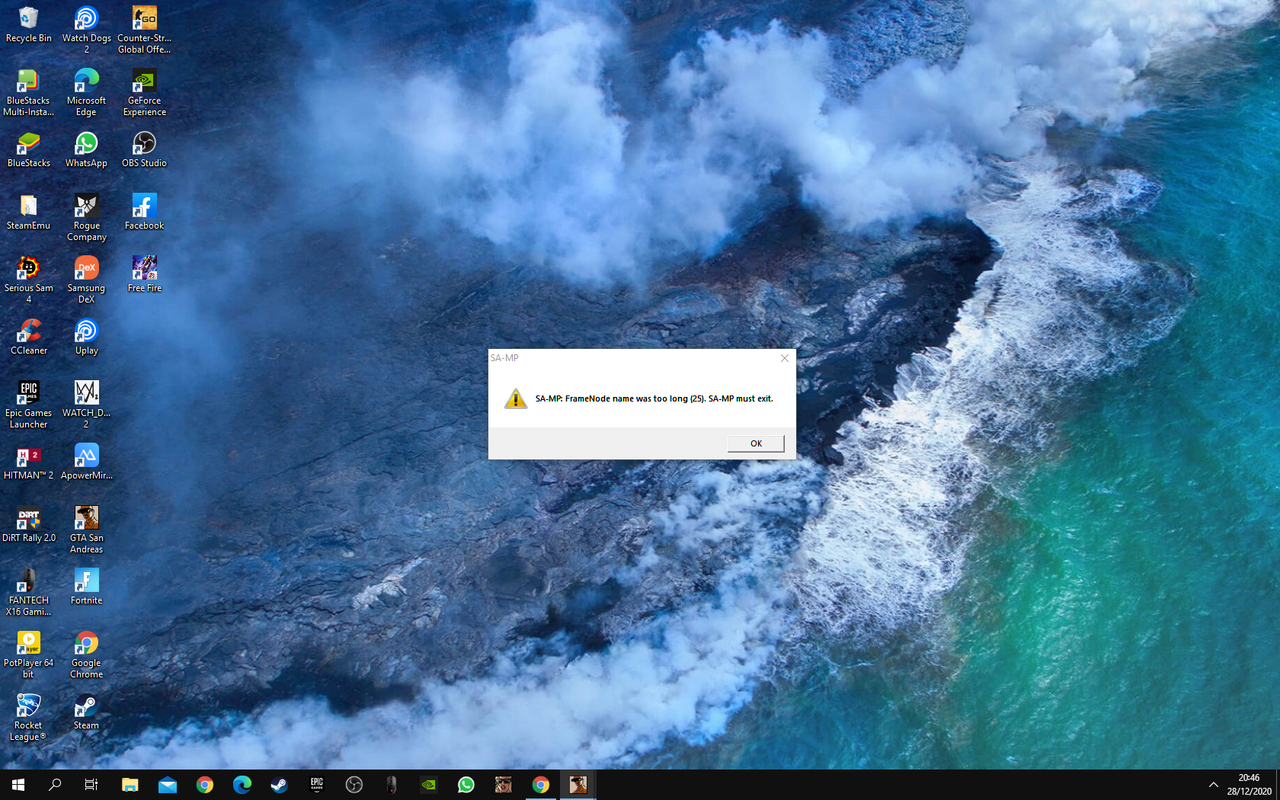Image resolution: width=1280 pixels, height=800 pixels.
Task: Click the SA-MP dialog title bar text
Action: pos(504,357)
